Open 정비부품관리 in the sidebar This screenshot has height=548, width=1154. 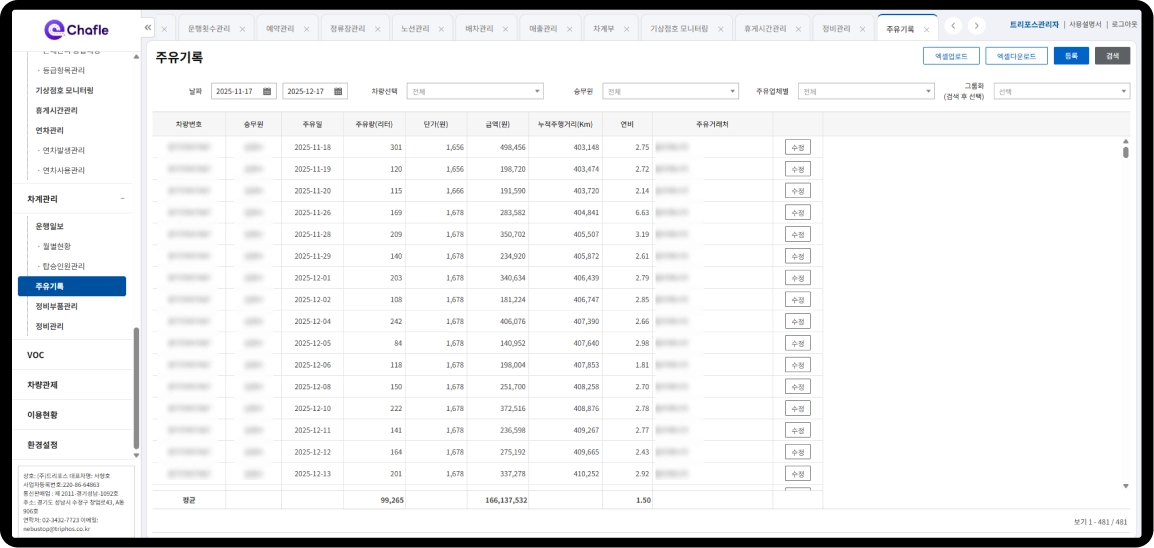tap(56, 306)
